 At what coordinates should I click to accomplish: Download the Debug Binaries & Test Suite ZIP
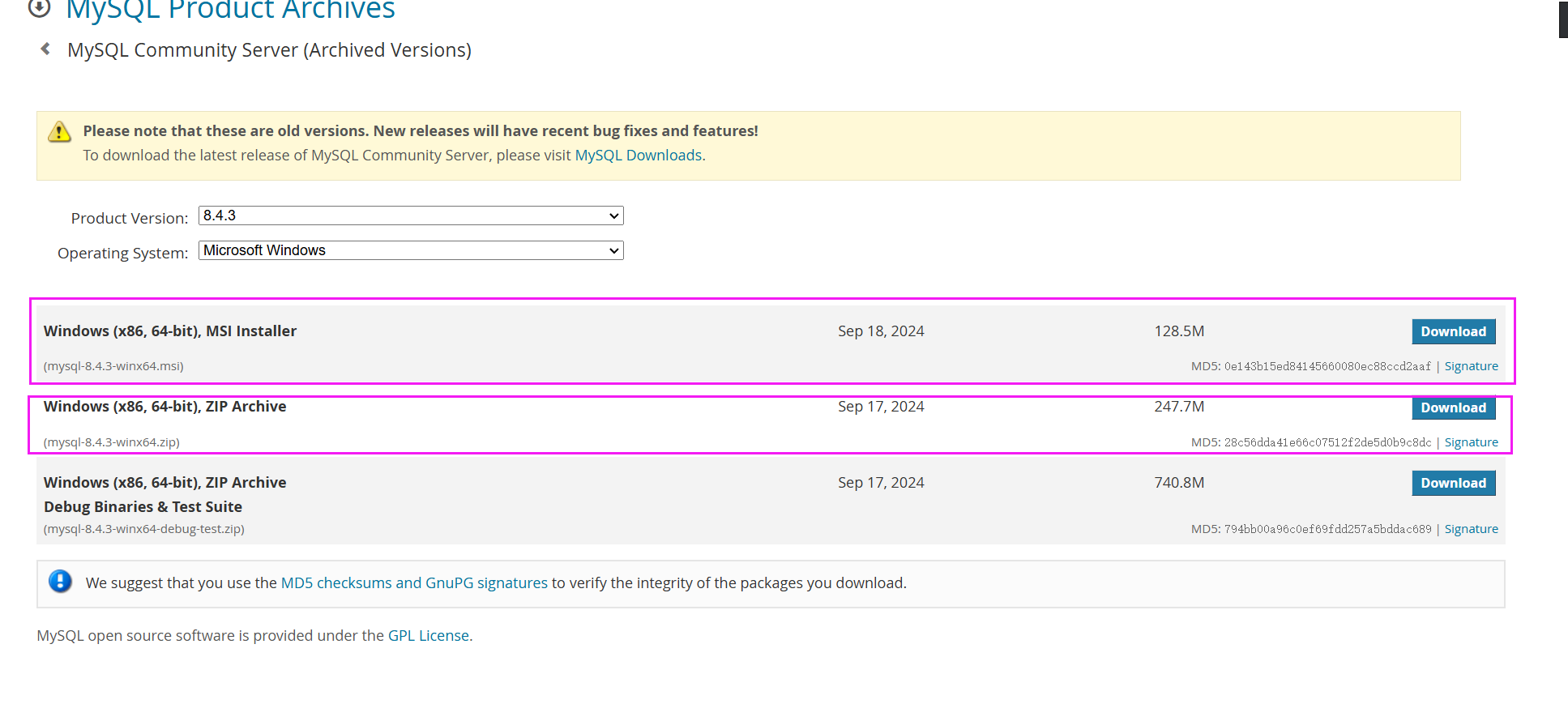(x=1453, y=483)
